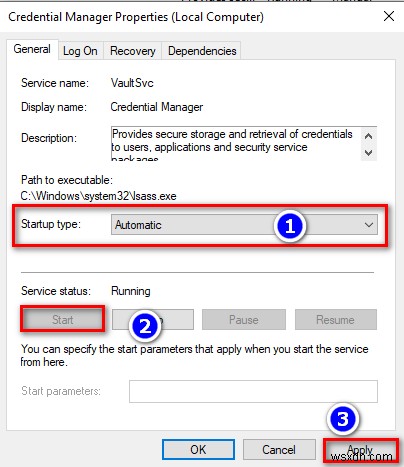This screenshot has width=404, height=467.
Task: Switch to the Dependencies tab
Action: (x=202, y=51)
